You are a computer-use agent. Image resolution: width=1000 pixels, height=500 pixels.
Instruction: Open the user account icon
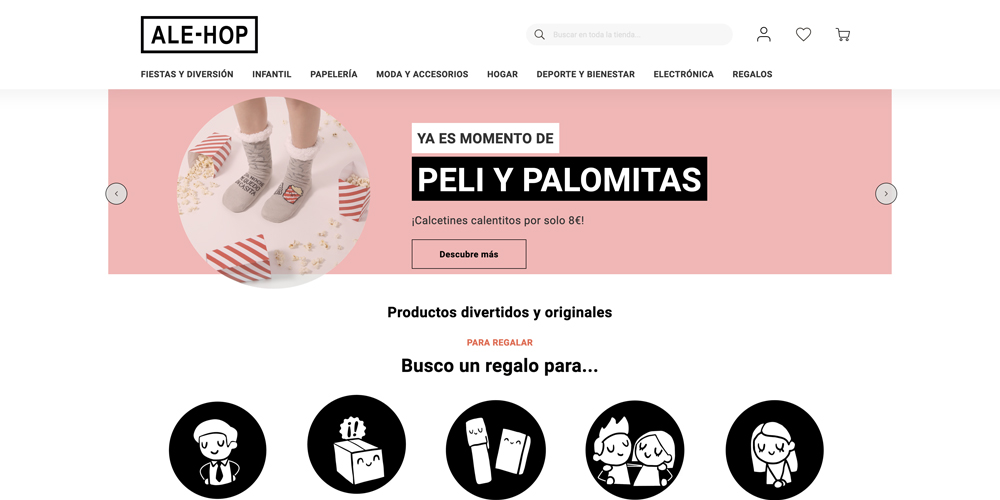(x=763, y=34)
